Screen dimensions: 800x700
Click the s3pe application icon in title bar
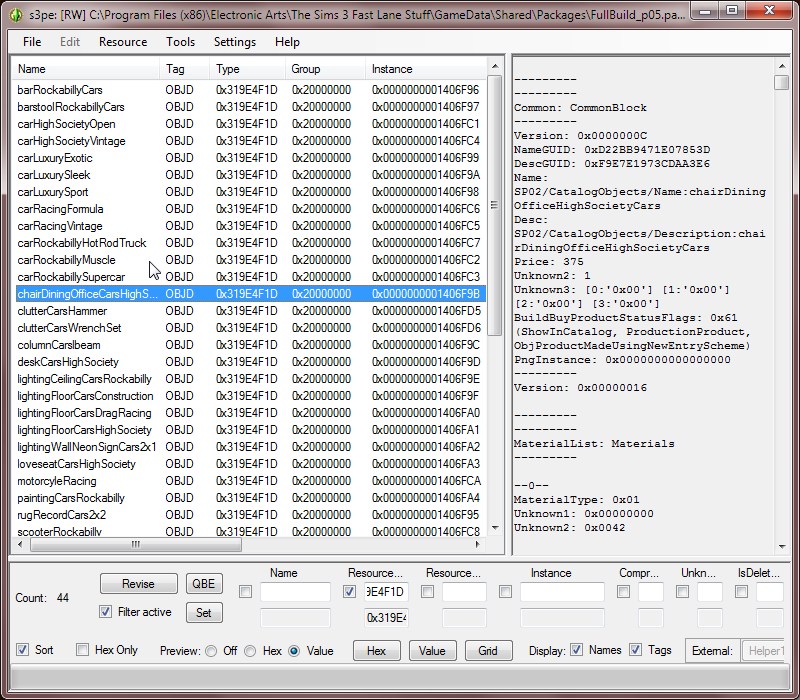pos(14,15)
